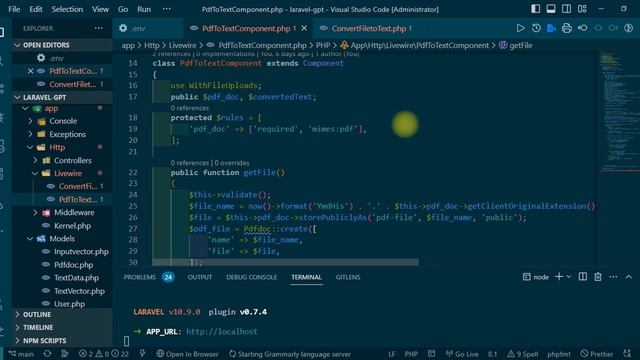Toggle primary sidebar layout icon
This screenshot has width=640, height=360.
click(536, 9)
